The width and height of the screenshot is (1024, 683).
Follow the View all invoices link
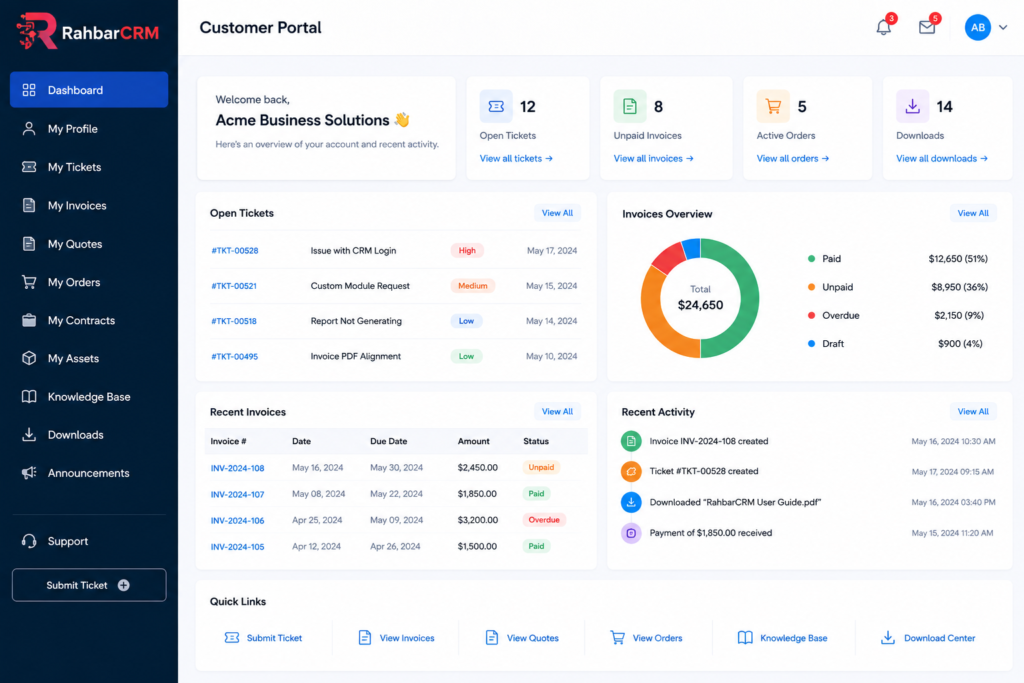(x=653, y=159)
